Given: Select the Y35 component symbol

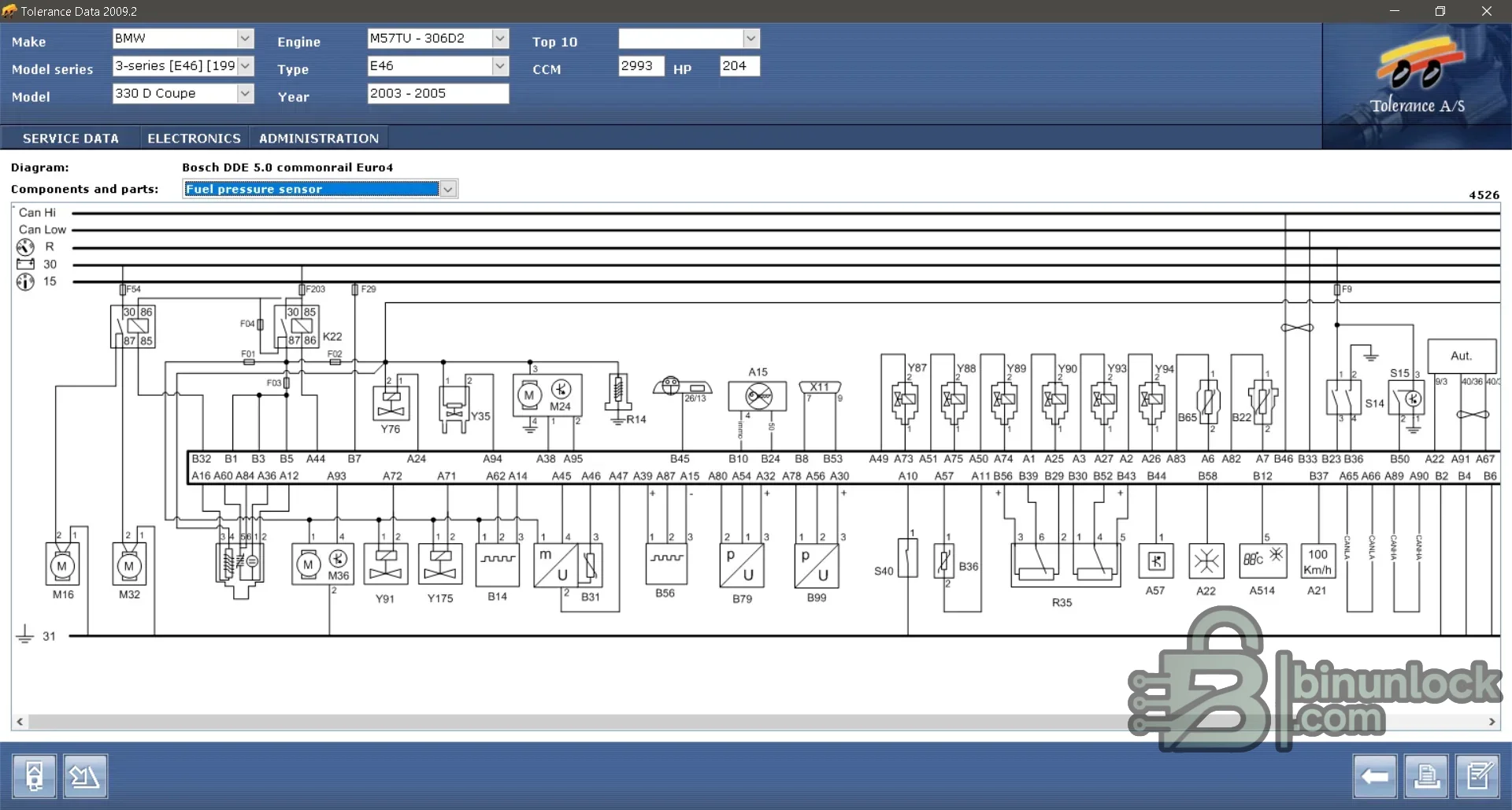Looking at the screenshot, I should tap(454, 409).
